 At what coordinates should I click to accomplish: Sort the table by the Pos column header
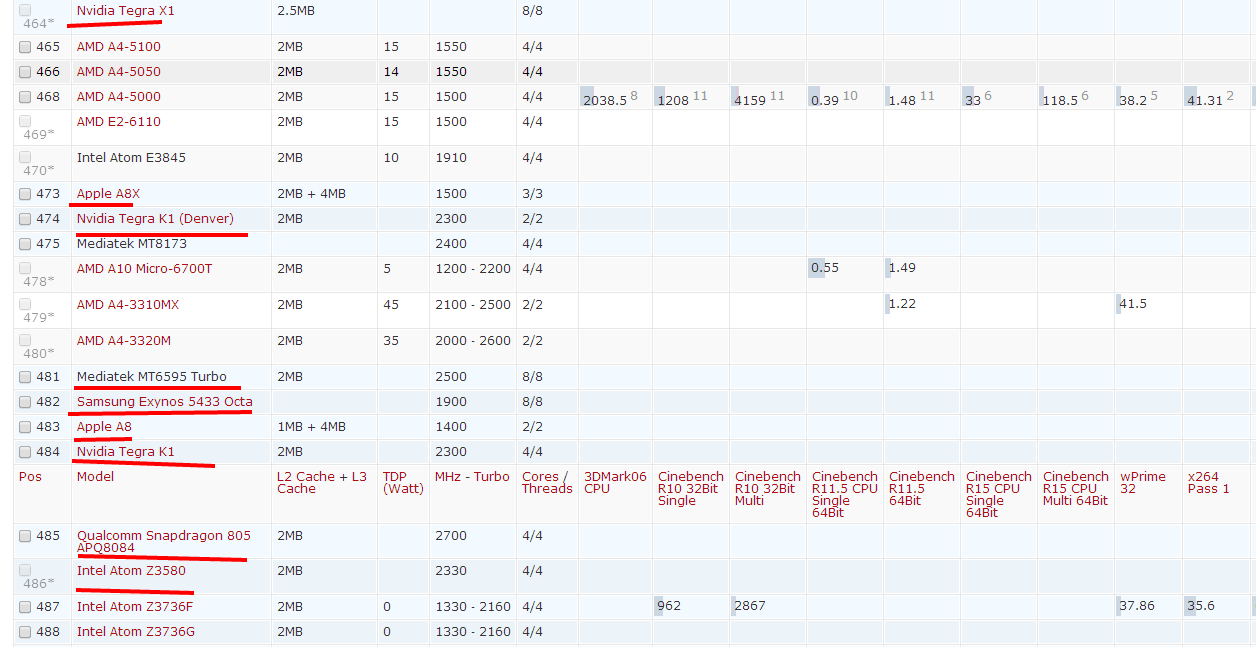click(x=31, y=477)
